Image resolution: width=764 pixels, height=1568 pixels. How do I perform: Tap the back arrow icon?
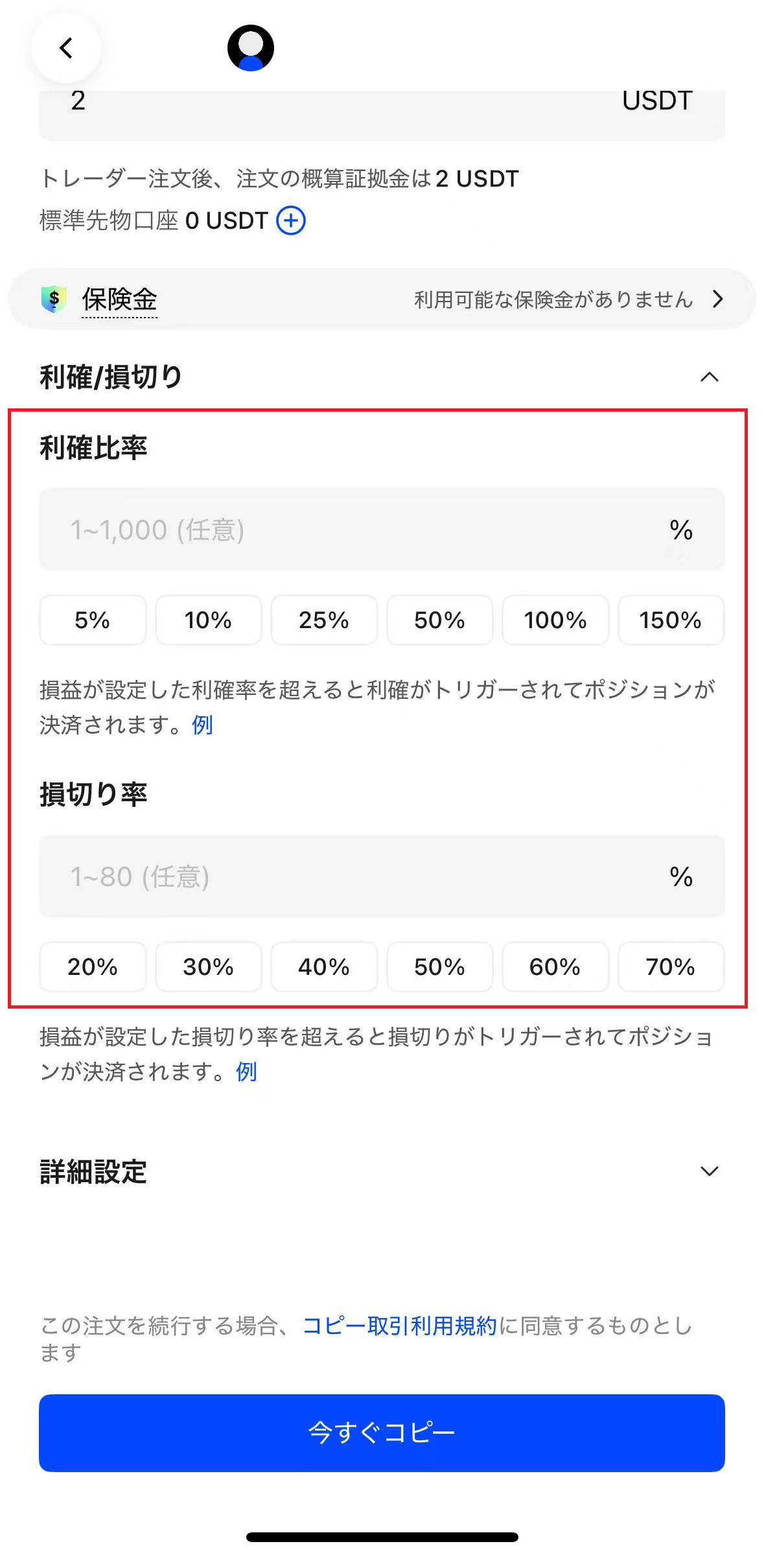(x=65, y=48)
